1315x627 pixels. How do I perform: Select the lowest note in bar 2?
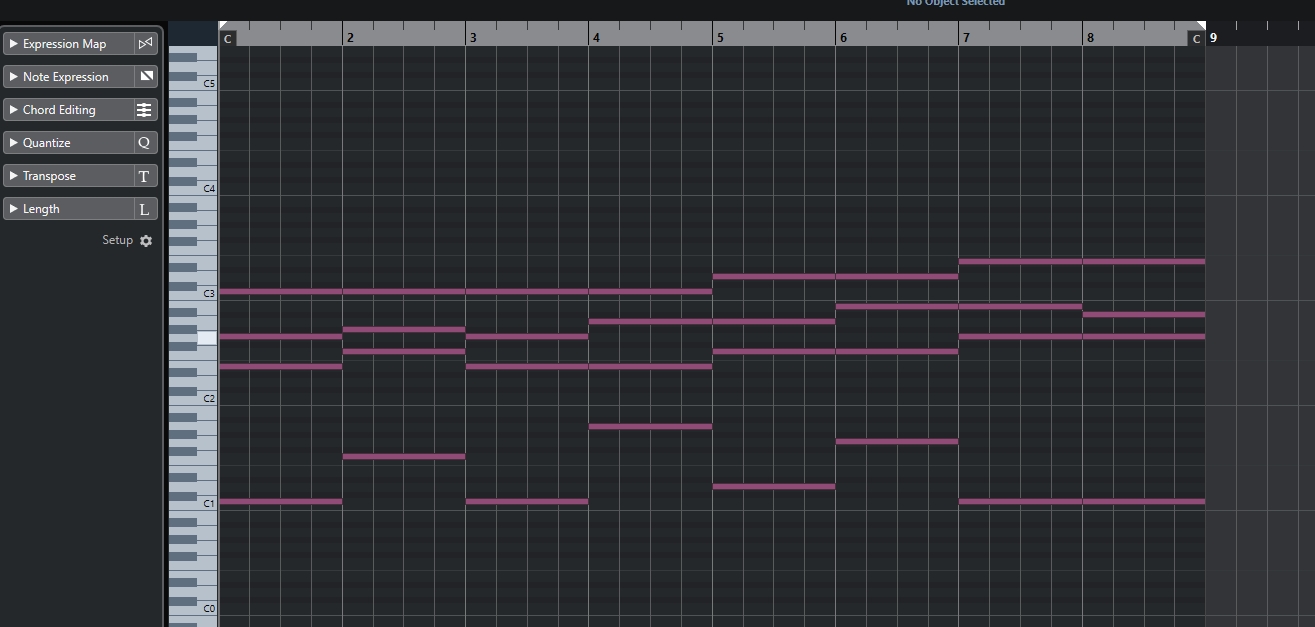pos(404,456)
